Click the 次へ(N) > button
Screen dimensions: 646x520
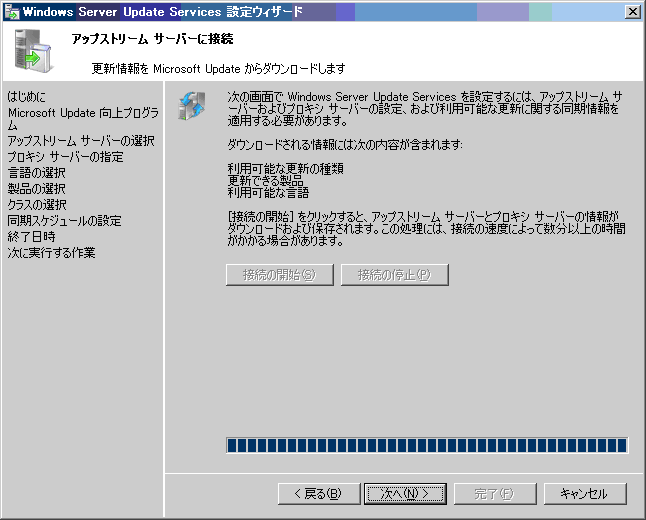[x=405, y=493]
